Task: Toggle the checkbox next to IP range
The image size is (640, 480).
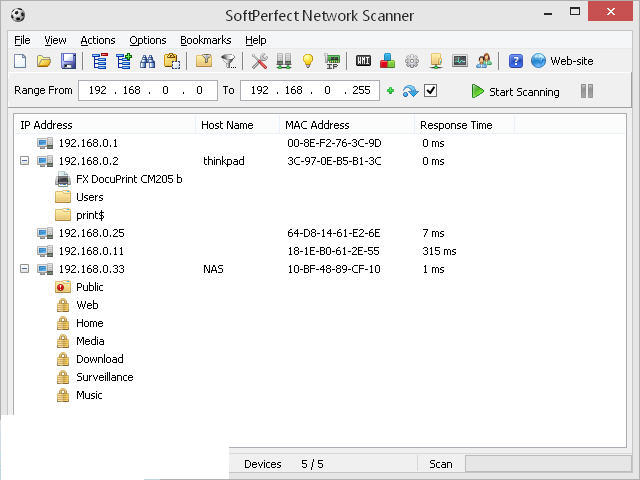Action: click(431, 91)
